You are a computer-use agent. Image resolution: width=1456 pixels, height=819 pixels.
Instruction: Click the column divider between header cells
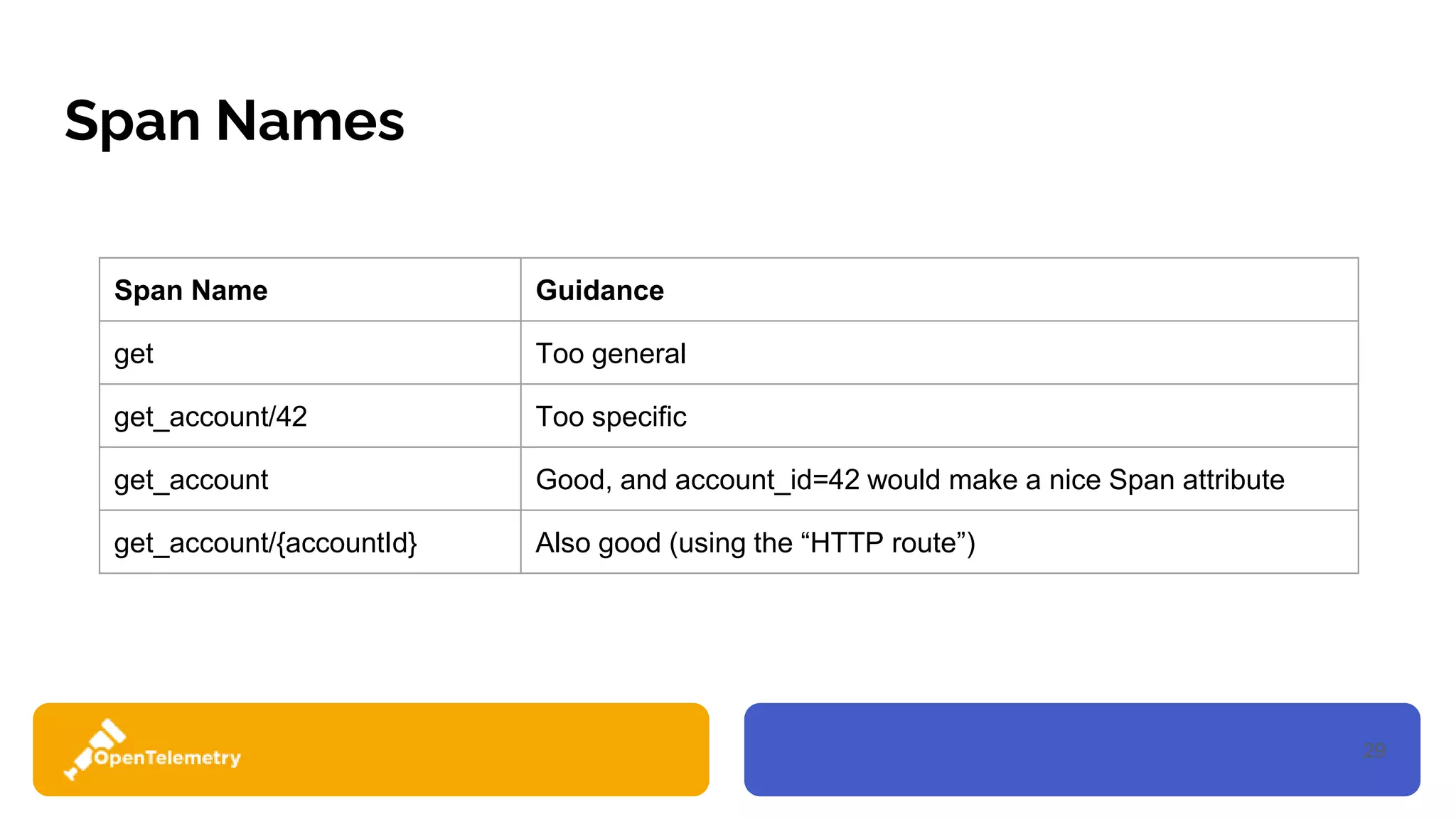pos(521,290)
